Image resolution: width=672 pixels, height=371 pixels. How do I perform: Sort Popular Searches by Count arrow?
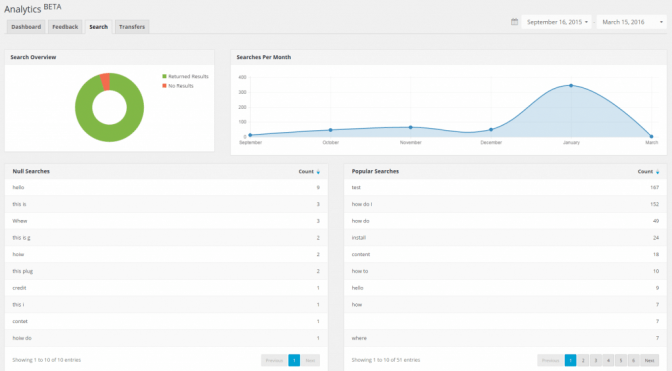click(657, 172)
